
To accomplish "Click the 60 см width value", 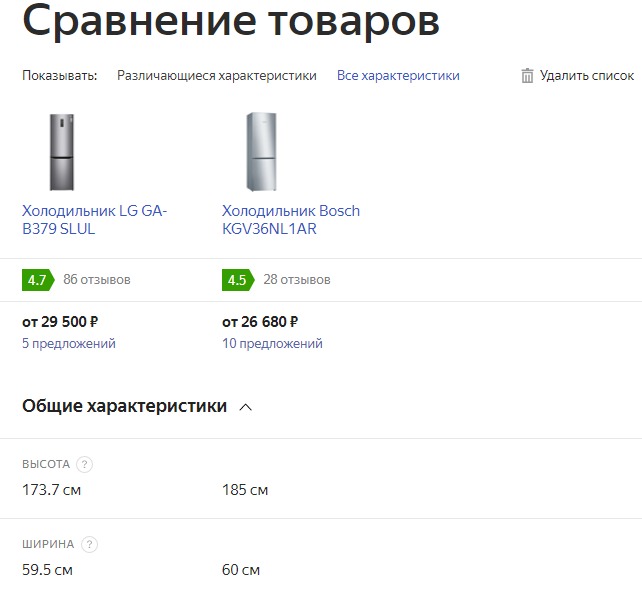I will pos(241,570).
